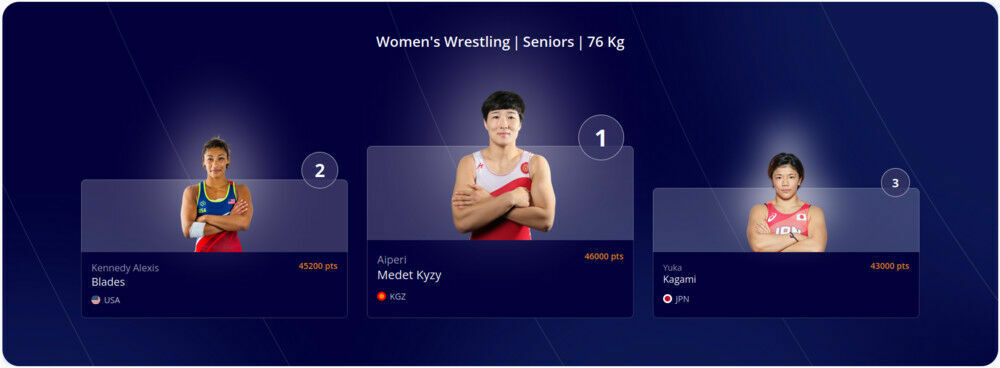Click the Women's Wrestling Seniors 76 Kg heading
The width and height of the screenshot is (1000, 368).
tap(500, 42)
